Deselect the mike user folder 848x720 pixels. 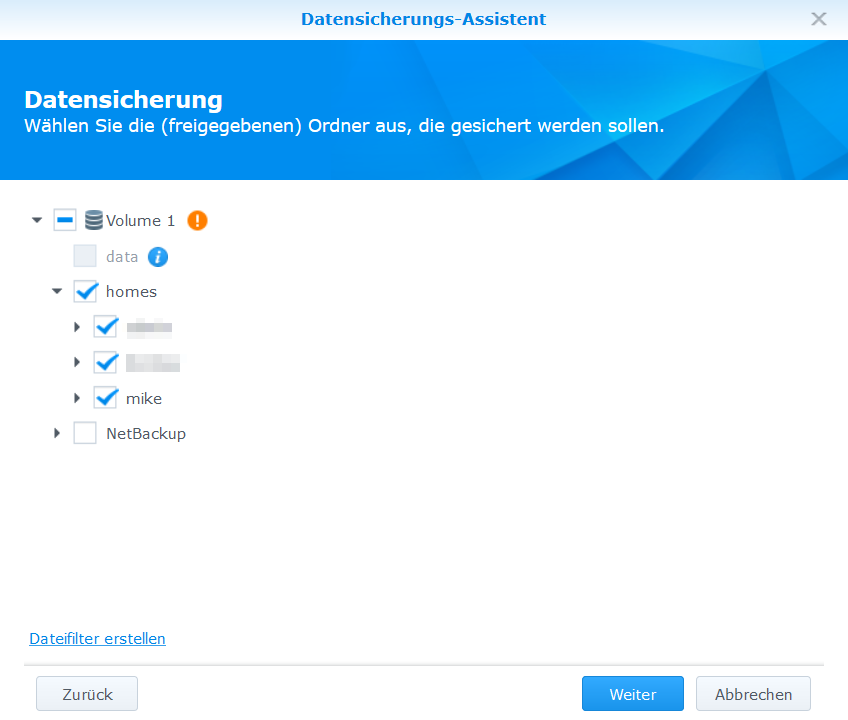tap(105, 397)
